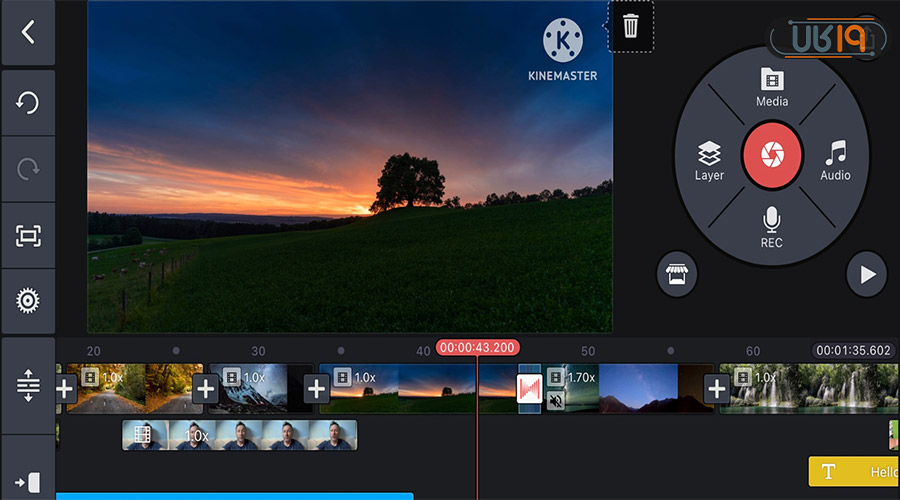Select the man video layer clip
Viewport: 900px width, 500px height.
[240, 435]
